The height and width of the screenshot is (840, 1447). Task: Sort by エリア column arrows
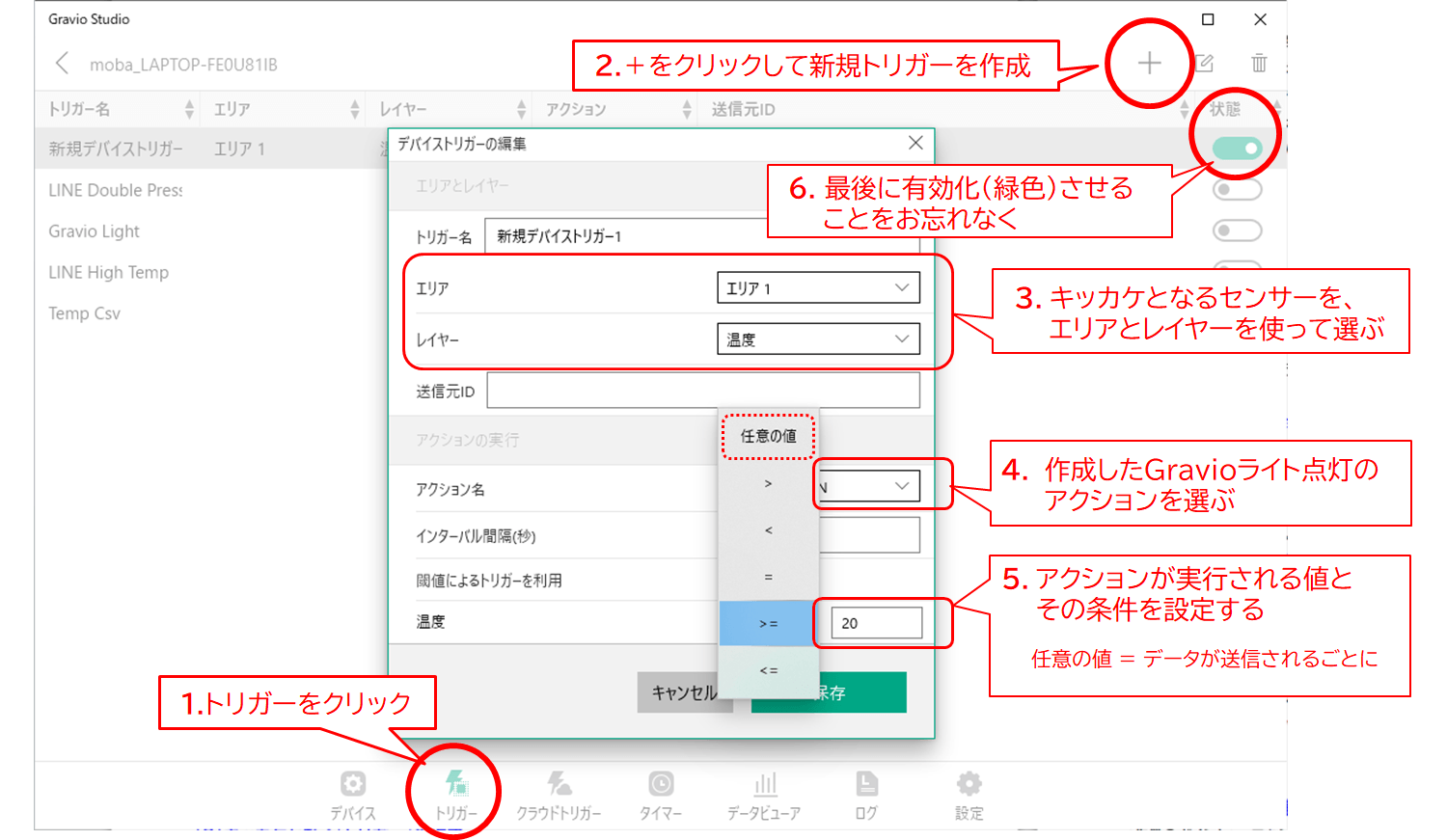coord(355,109)
